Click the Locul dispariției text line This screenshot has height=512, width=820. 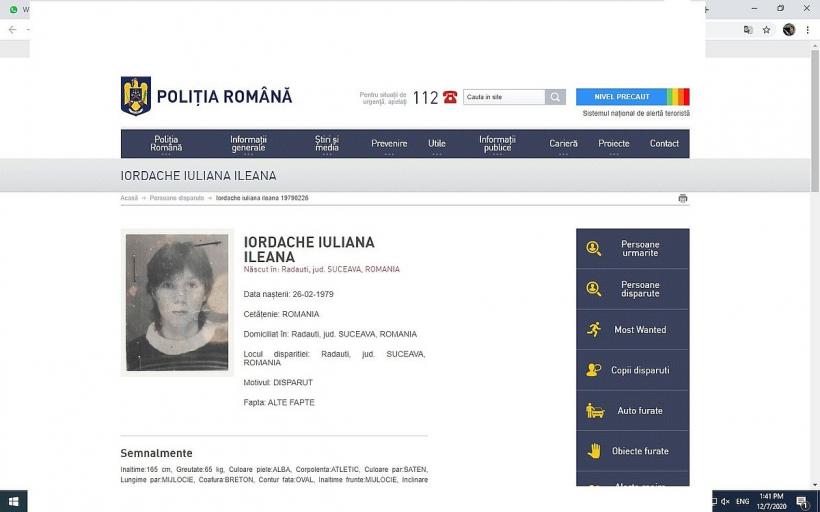pos(335,358)
